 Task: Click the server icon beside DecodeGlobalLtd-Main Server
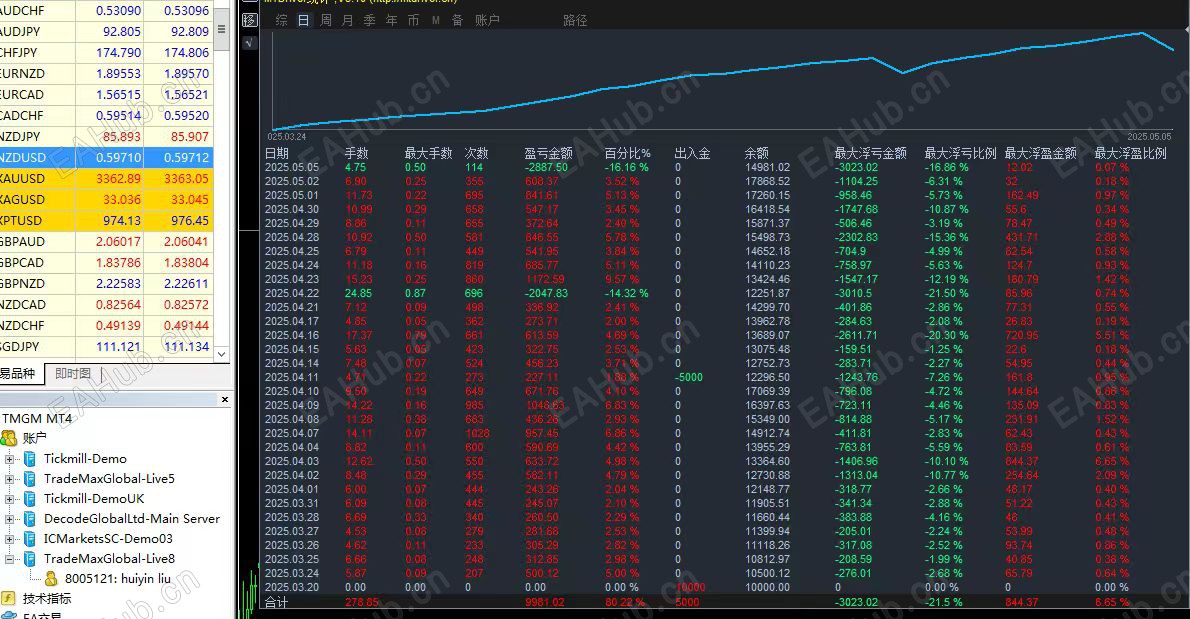click(x=30, y=519)
